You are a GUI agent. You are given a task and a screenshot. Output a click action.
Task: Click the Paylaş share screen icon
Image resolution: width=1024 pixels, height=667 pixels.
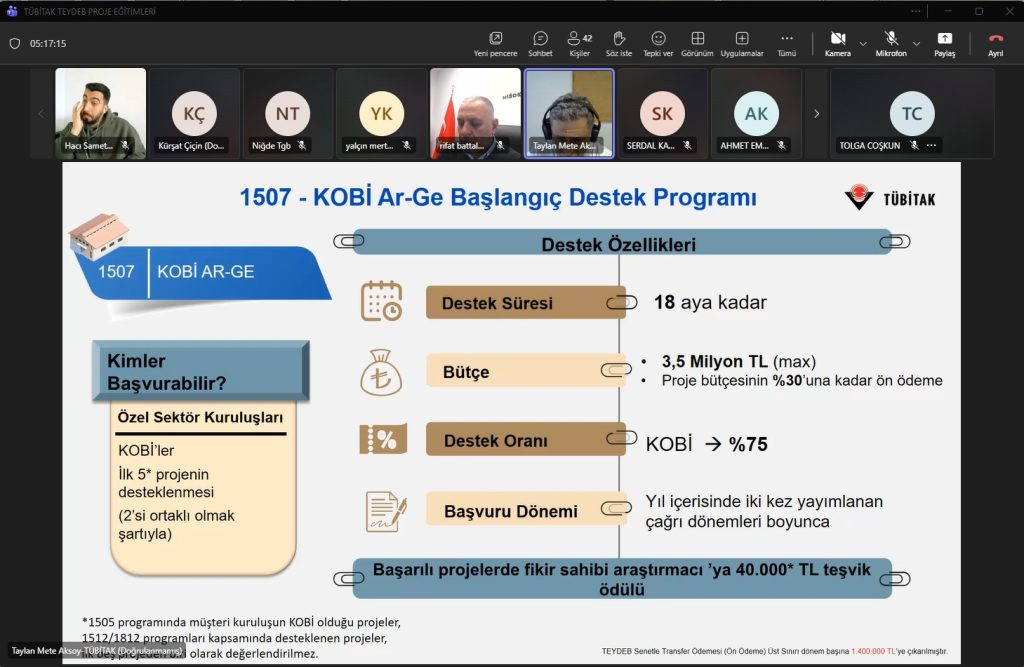click(945, 43)
